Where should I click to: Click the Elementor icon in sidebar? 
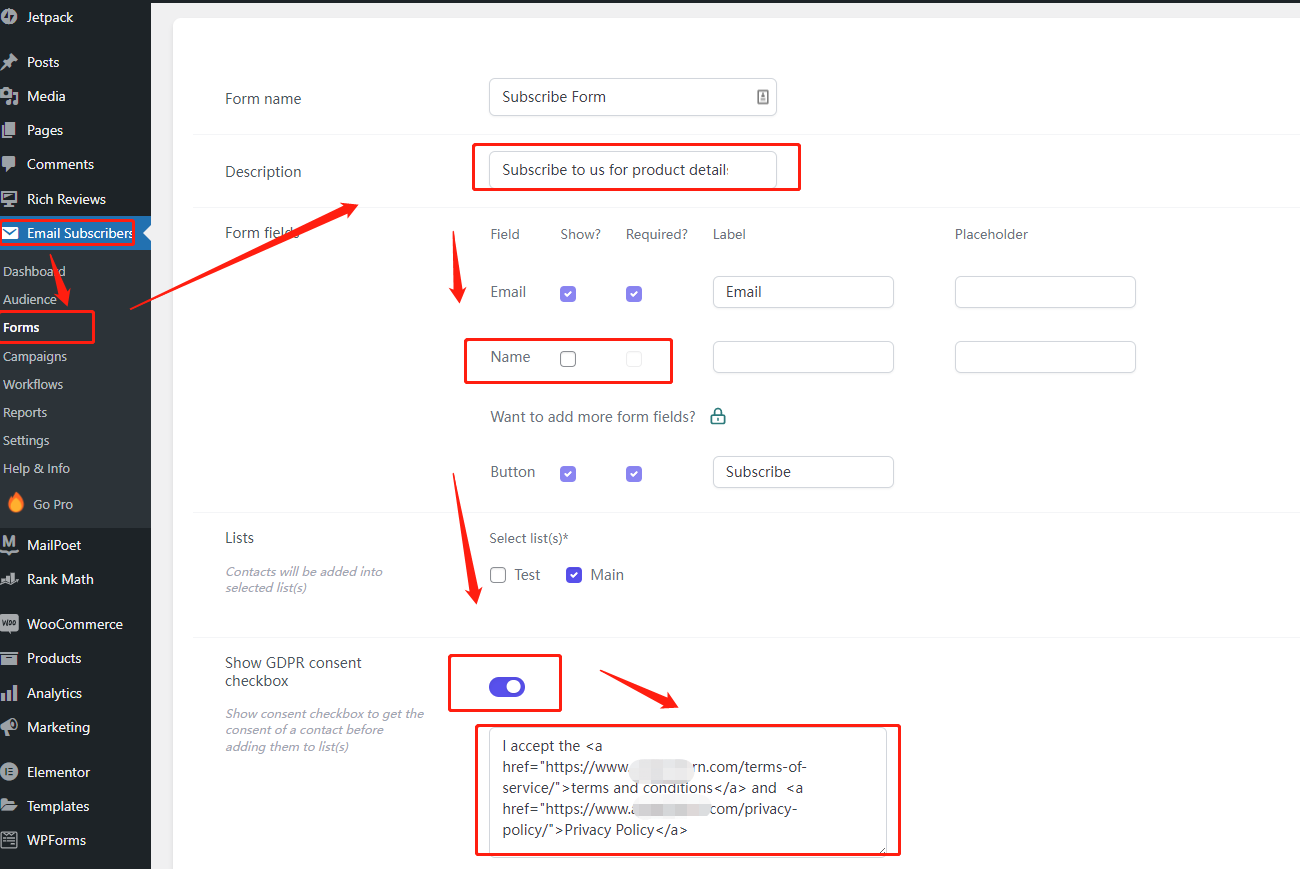9,772
